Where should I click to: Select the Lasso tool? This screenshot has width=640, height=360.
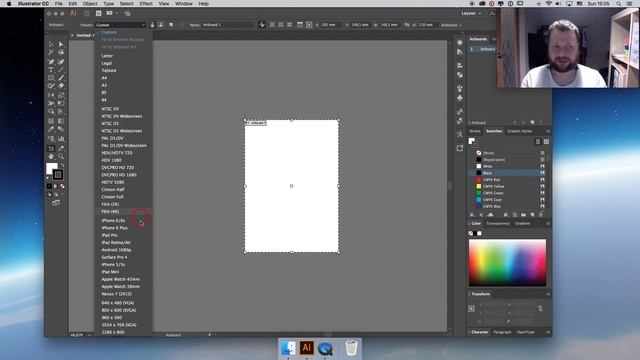click(61, 53)
